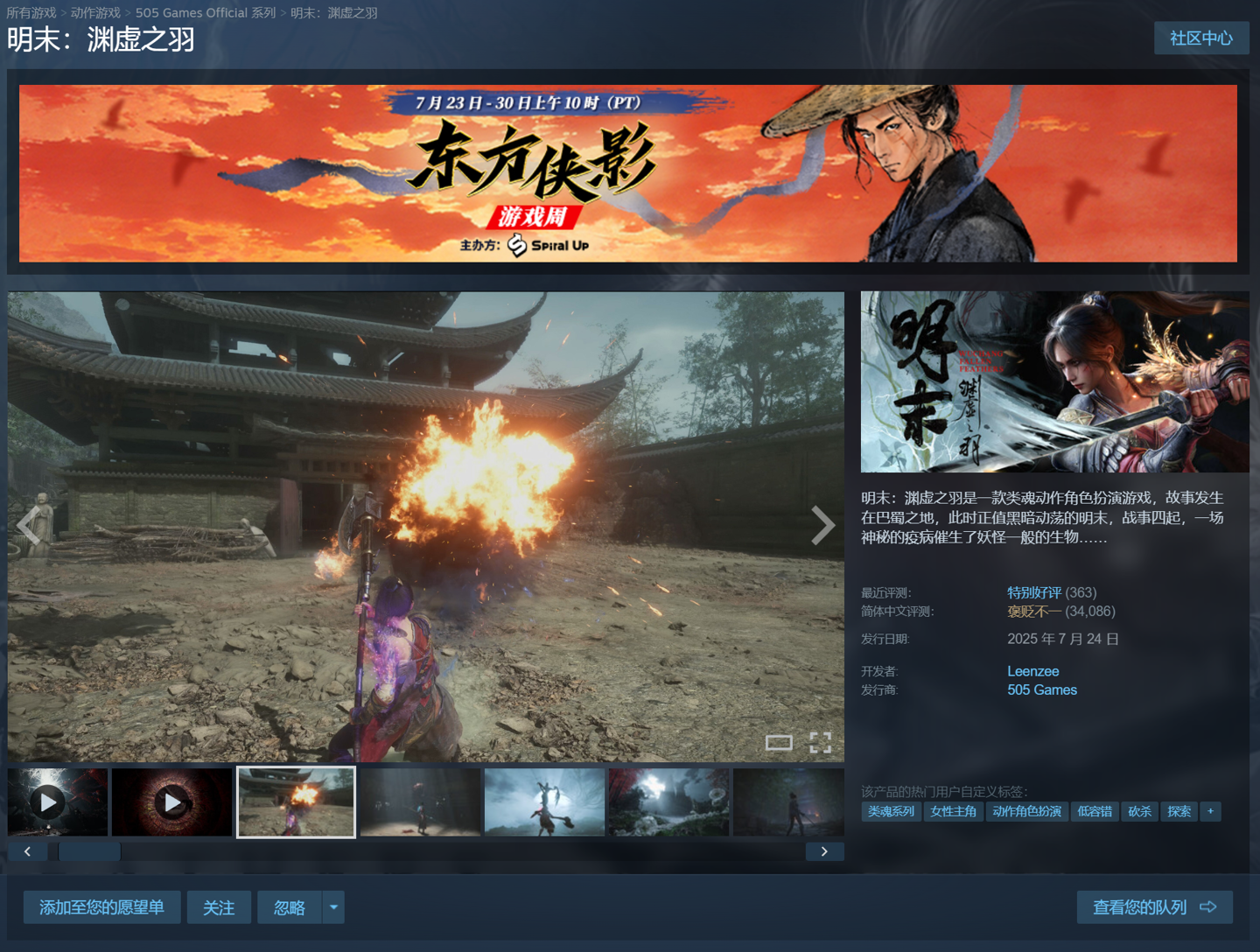This screenshot has height=952, width=1260.
Task: Follow the game with 关注 button
Action: coord(219,907)
